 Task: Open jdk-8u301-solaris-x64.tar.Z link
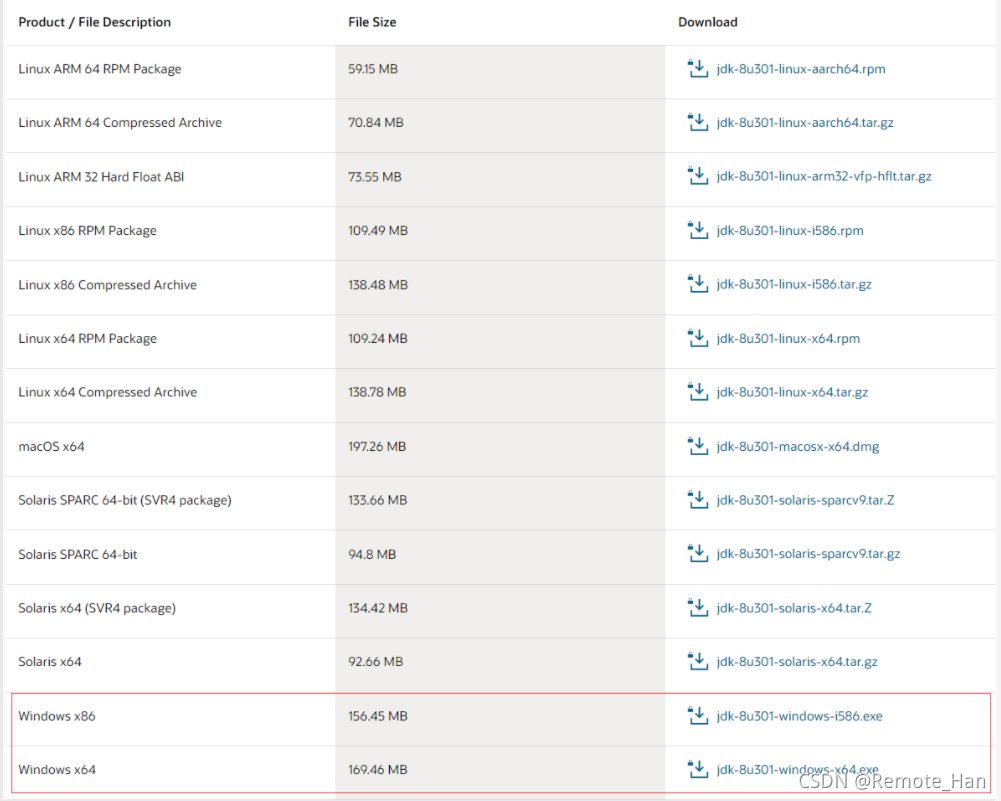pyautogui.click(x=794, y=608)
